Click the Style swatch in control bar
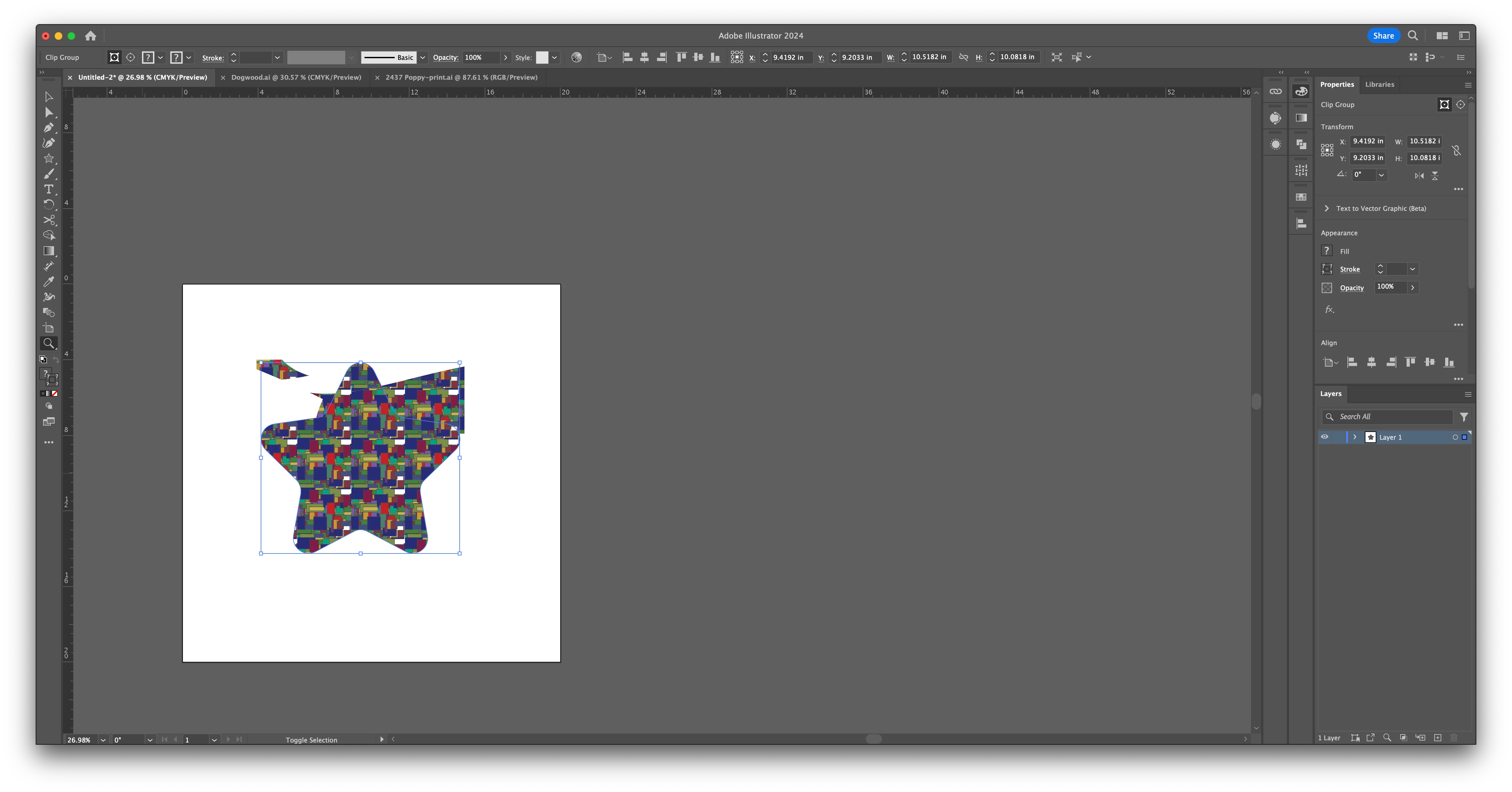Image resolution: width=1512 pixels, height=792 pixels. coord(542,58)
